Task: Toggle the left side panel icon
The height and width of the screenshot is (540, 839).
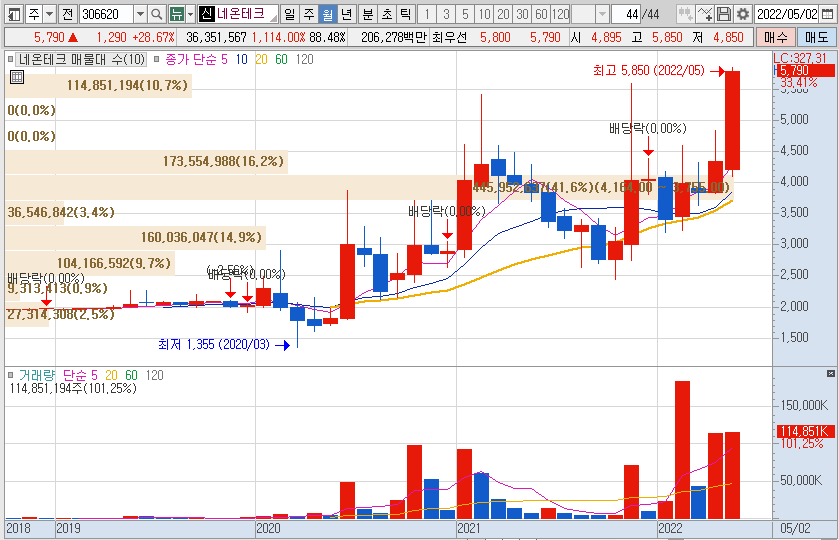Action: (x=15, y=14)
